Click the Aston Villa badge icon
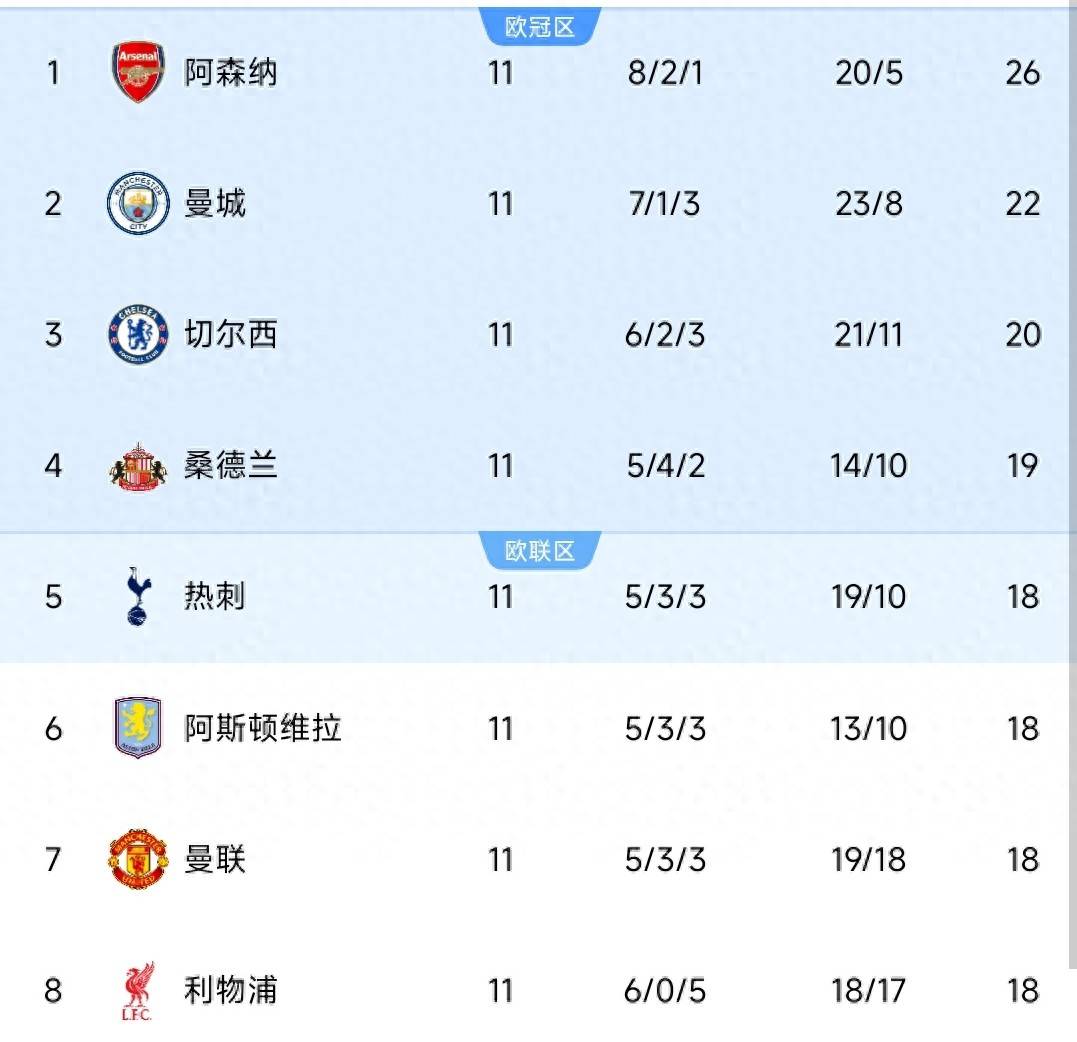Screen dimensions: 1077x1042 [138, 728]
